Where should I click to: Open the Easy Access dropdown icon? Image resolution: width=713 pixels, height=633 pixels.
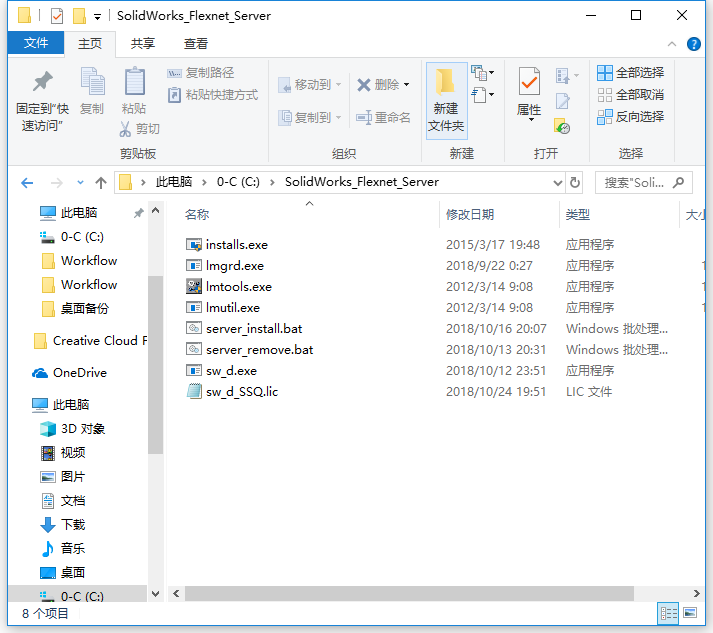(x=482, y=95)
